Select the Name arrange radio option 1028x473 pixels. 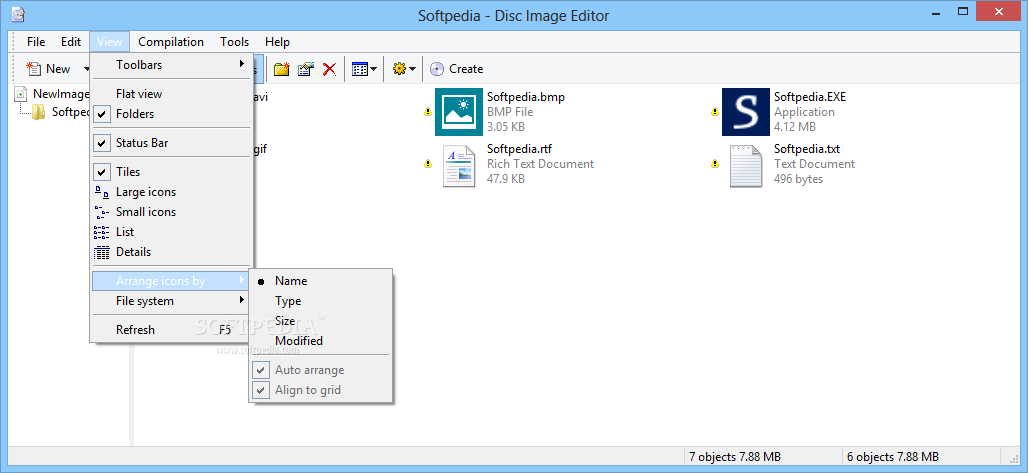click(321, 281)
